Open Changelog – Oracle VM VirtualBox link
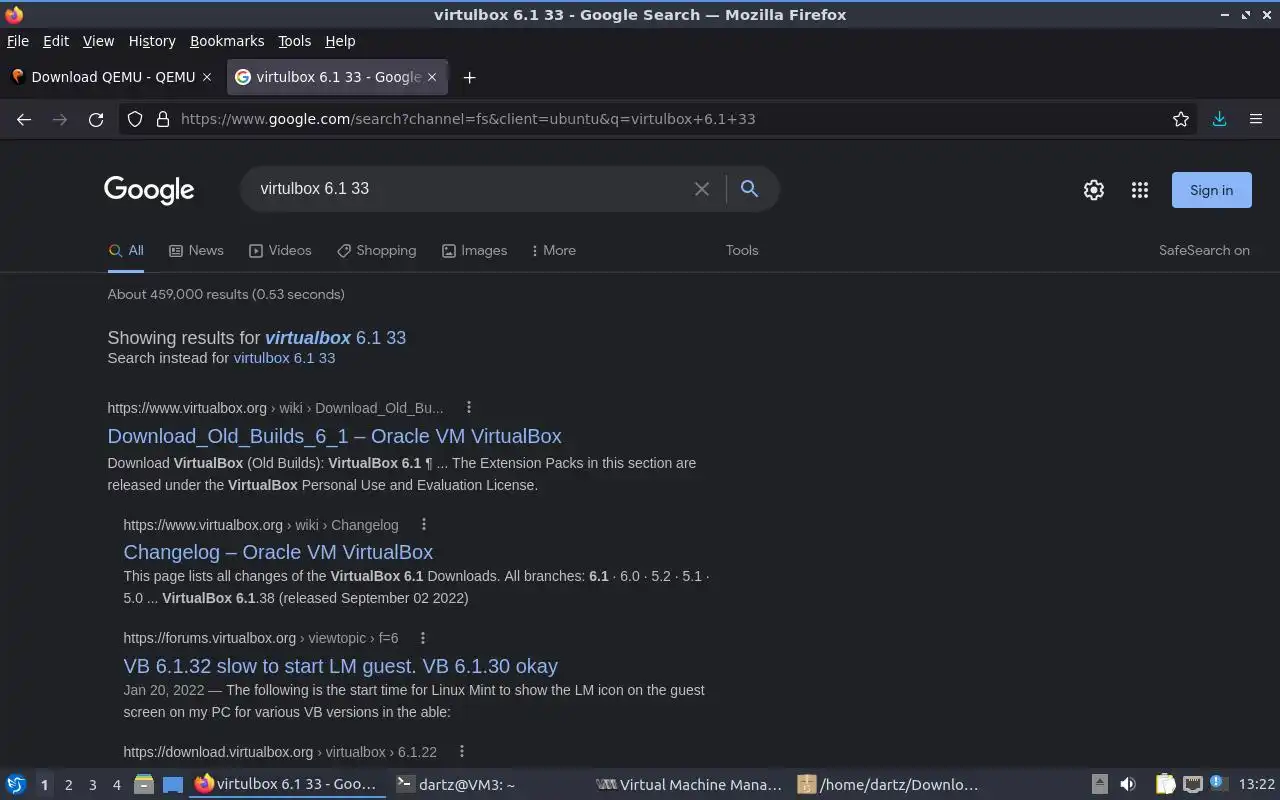This screenshot has height=800, width=1280. [278, 552]
